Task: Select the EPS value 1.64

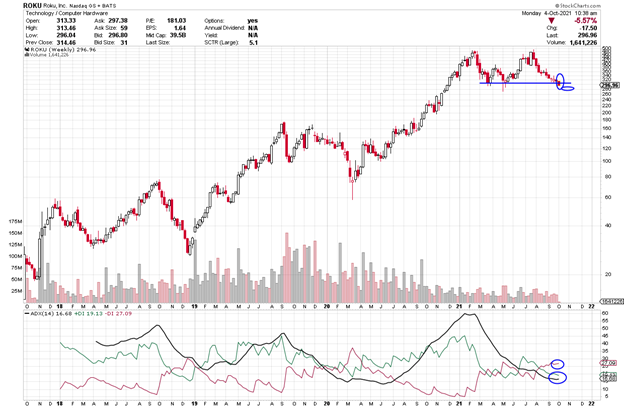Action: [180, 28]
